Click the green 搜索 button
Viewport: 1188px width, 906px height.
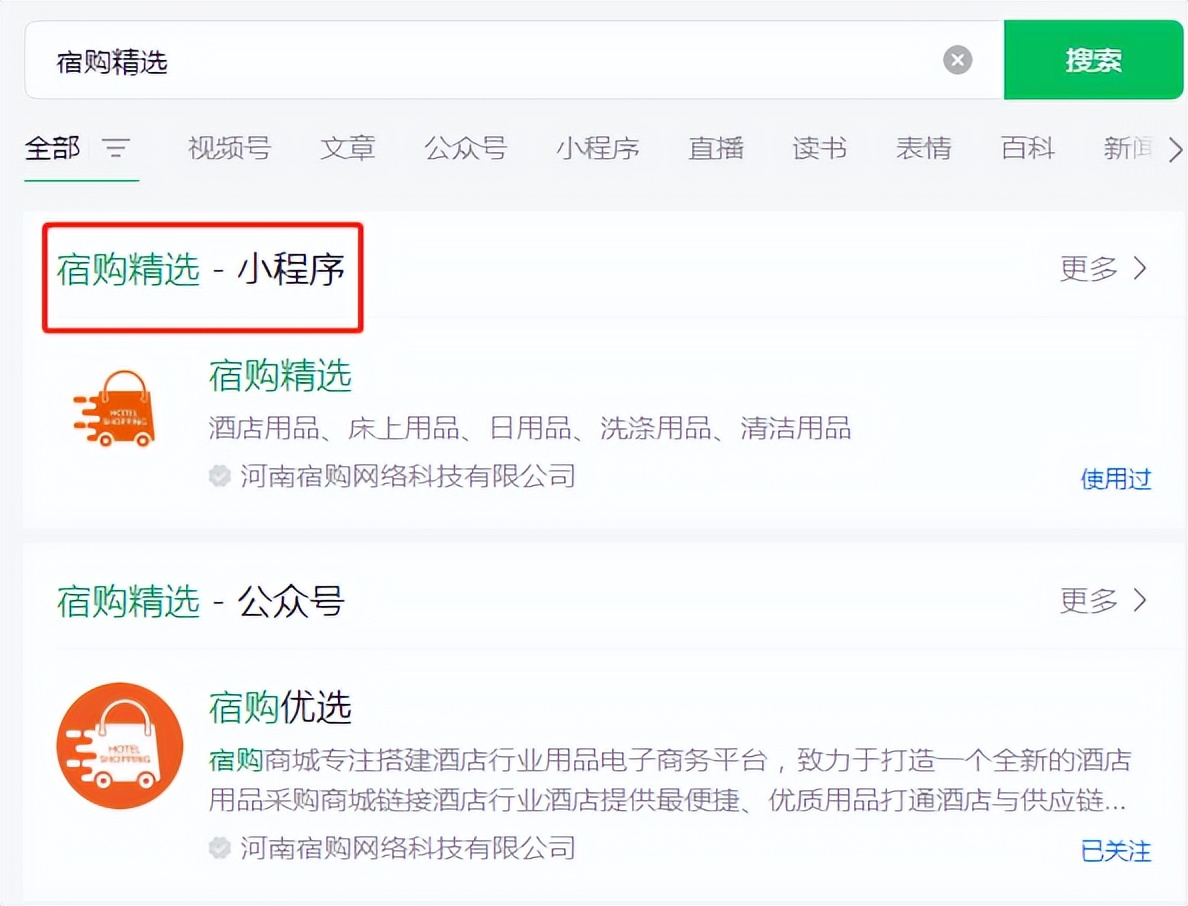(x=1093, y=60)
